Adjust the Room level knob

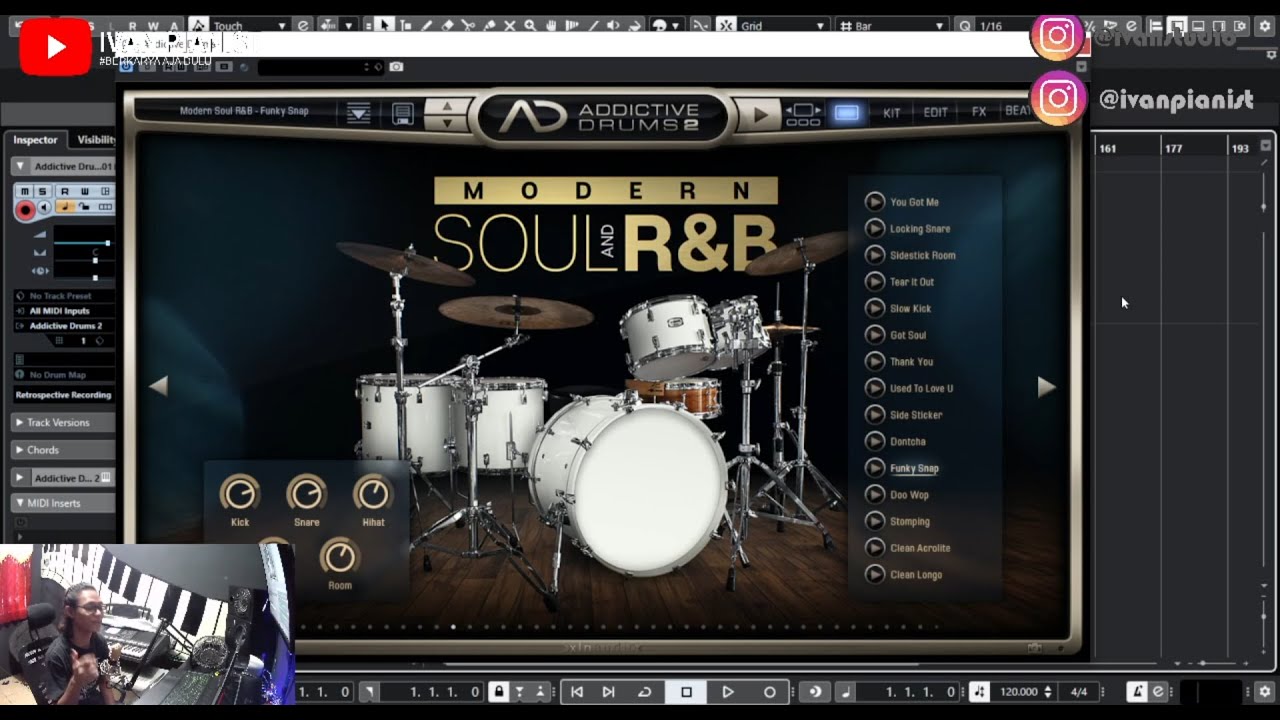pos(339,557)
